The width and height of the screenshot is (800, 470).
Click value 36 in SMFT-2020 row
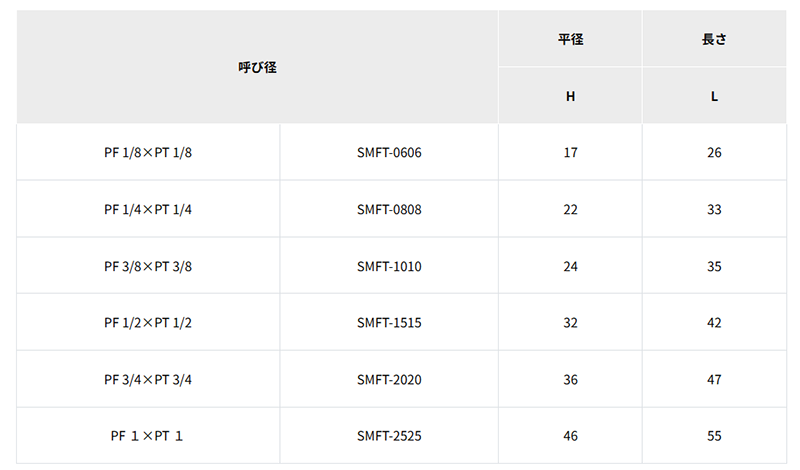[570, 379]
